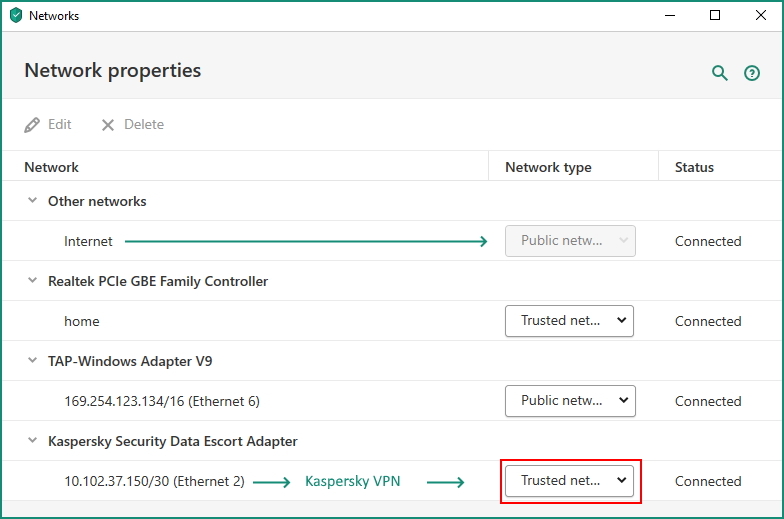Sort by the Network column header
The height and width of the screenshot is (519, 784).
tap(52, 167)
